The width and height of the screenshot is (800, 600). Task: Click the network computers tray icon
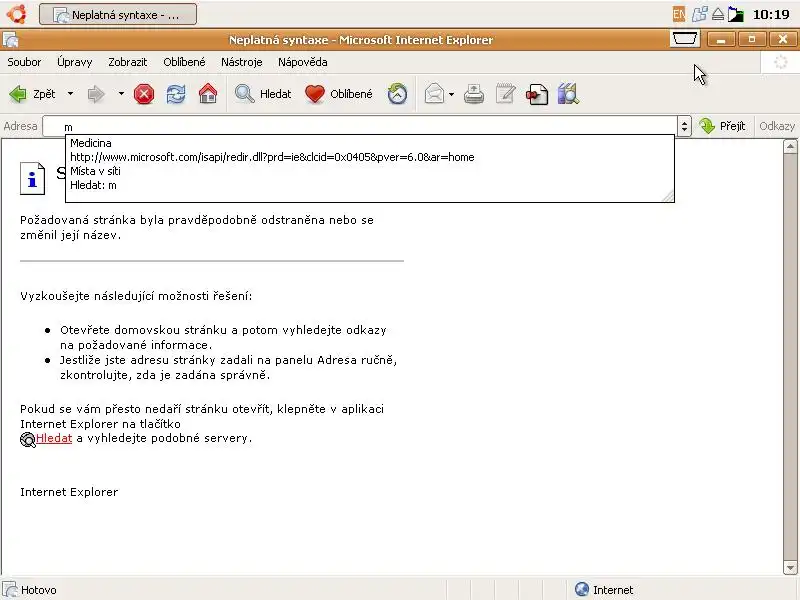tap(699, 14)
